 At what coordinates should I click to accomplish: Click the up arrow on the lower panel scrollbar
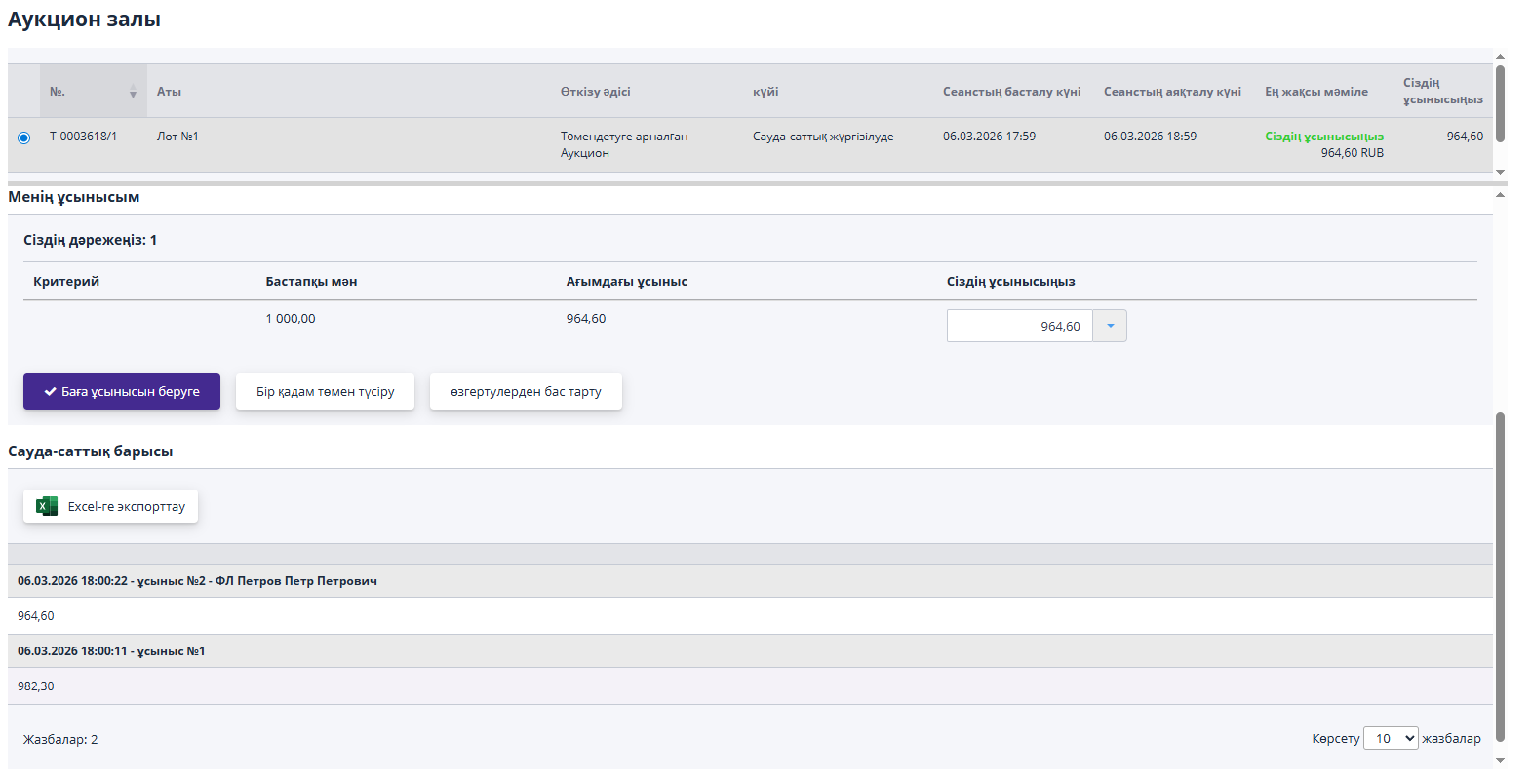1500,195
